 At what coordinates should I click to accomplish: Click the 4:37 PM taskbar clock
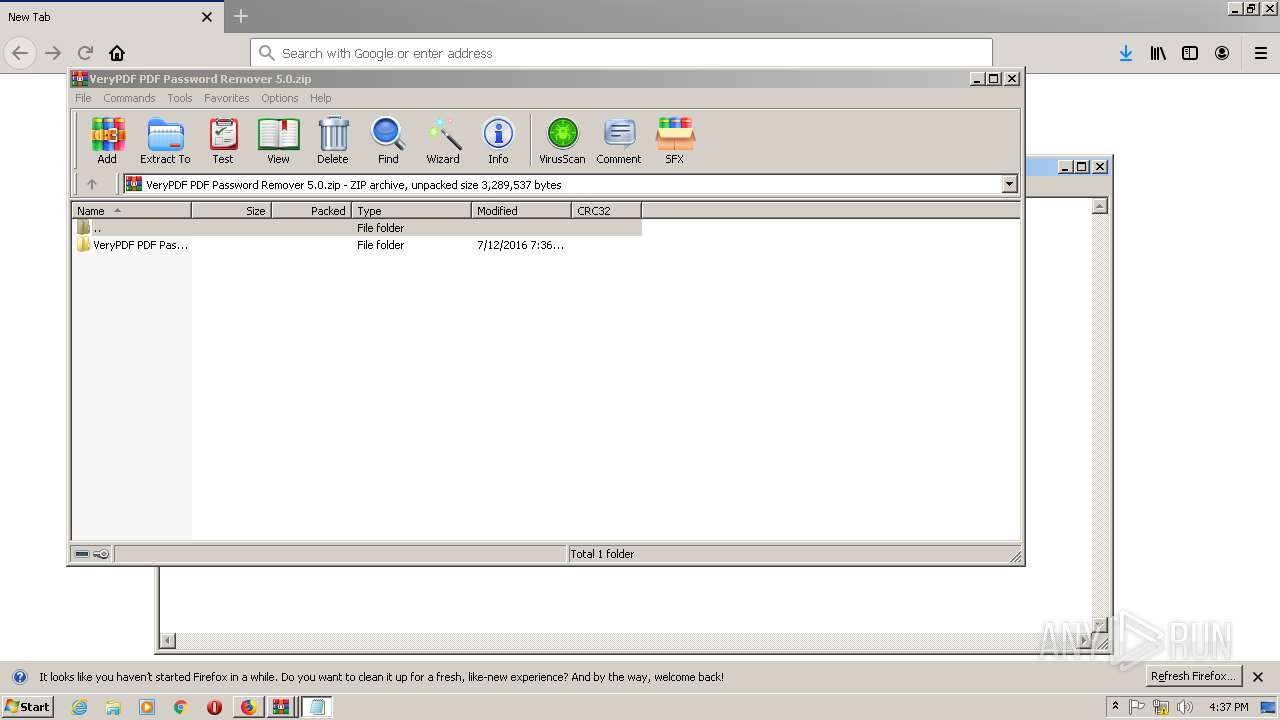pyautogui.click(x=1228, y=707)
